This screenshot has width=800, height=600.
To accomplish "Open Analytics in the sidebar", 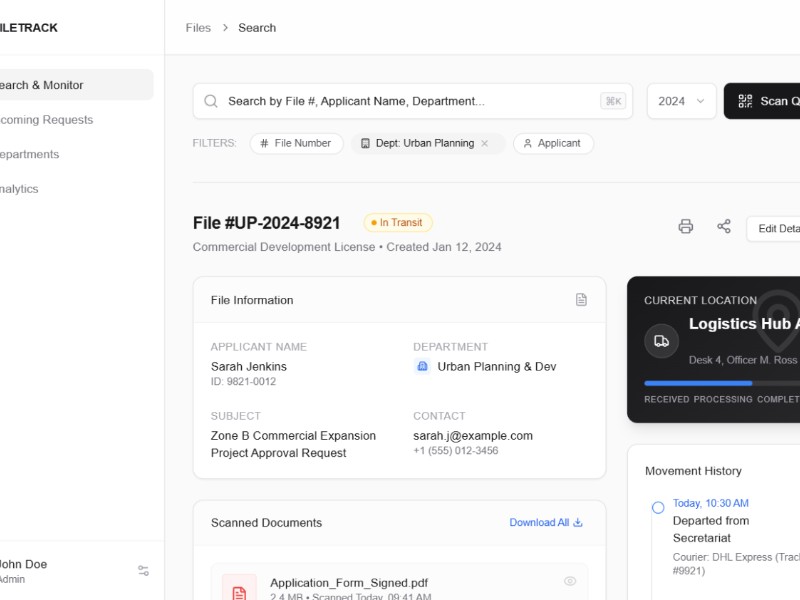I will pos(20,189).
